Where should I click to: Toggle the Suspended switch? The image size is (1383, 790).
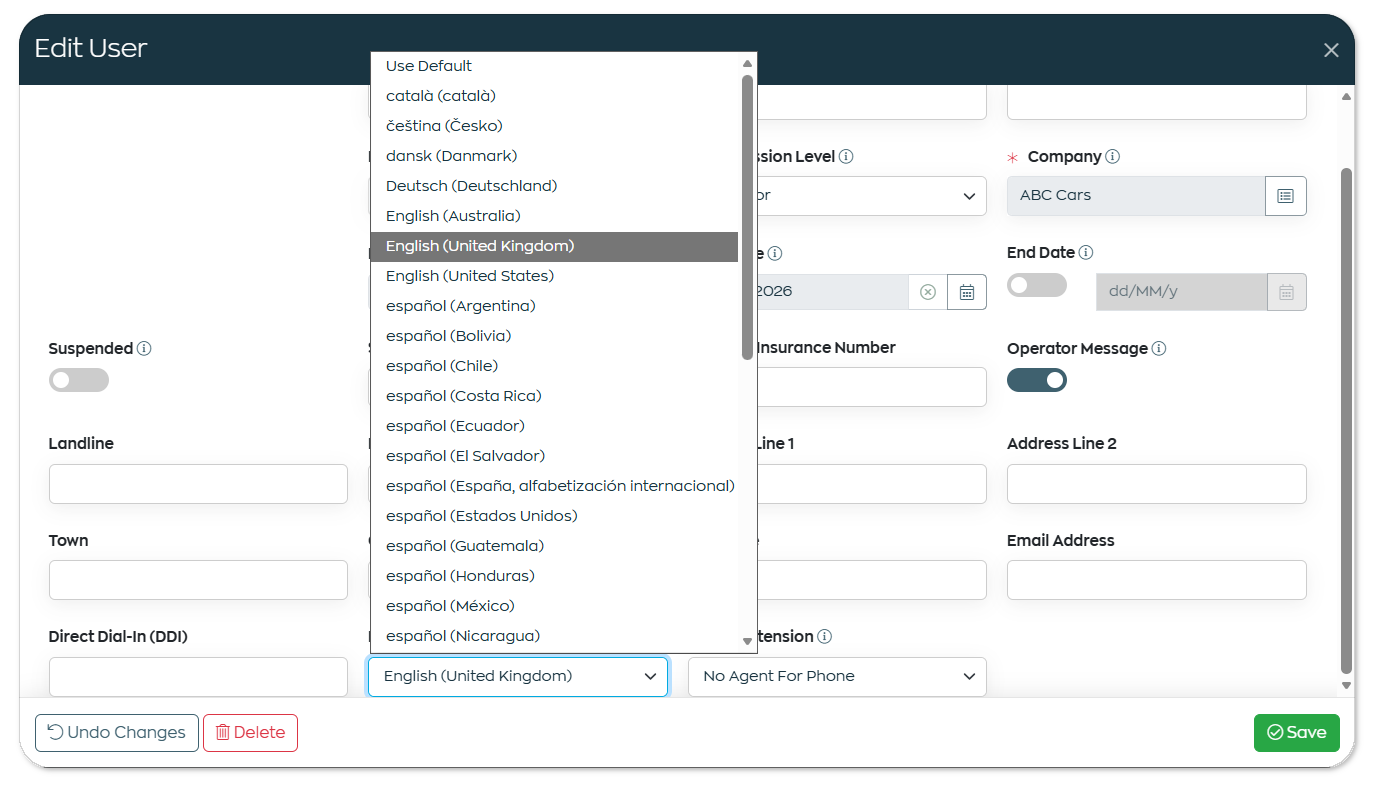click(79, 380)
